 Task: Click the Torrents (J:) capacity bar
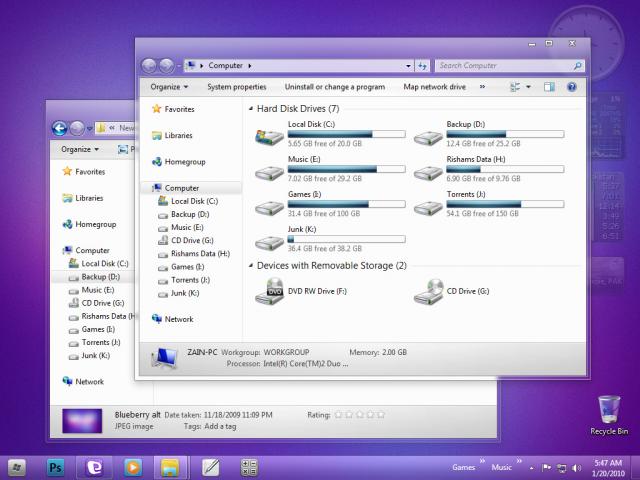(505, 204)
